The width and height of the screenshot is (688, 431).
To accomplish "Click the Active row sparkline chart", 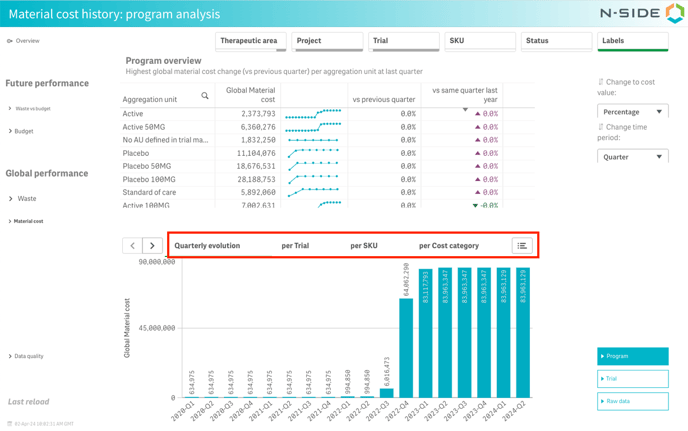I will [313, 114].
